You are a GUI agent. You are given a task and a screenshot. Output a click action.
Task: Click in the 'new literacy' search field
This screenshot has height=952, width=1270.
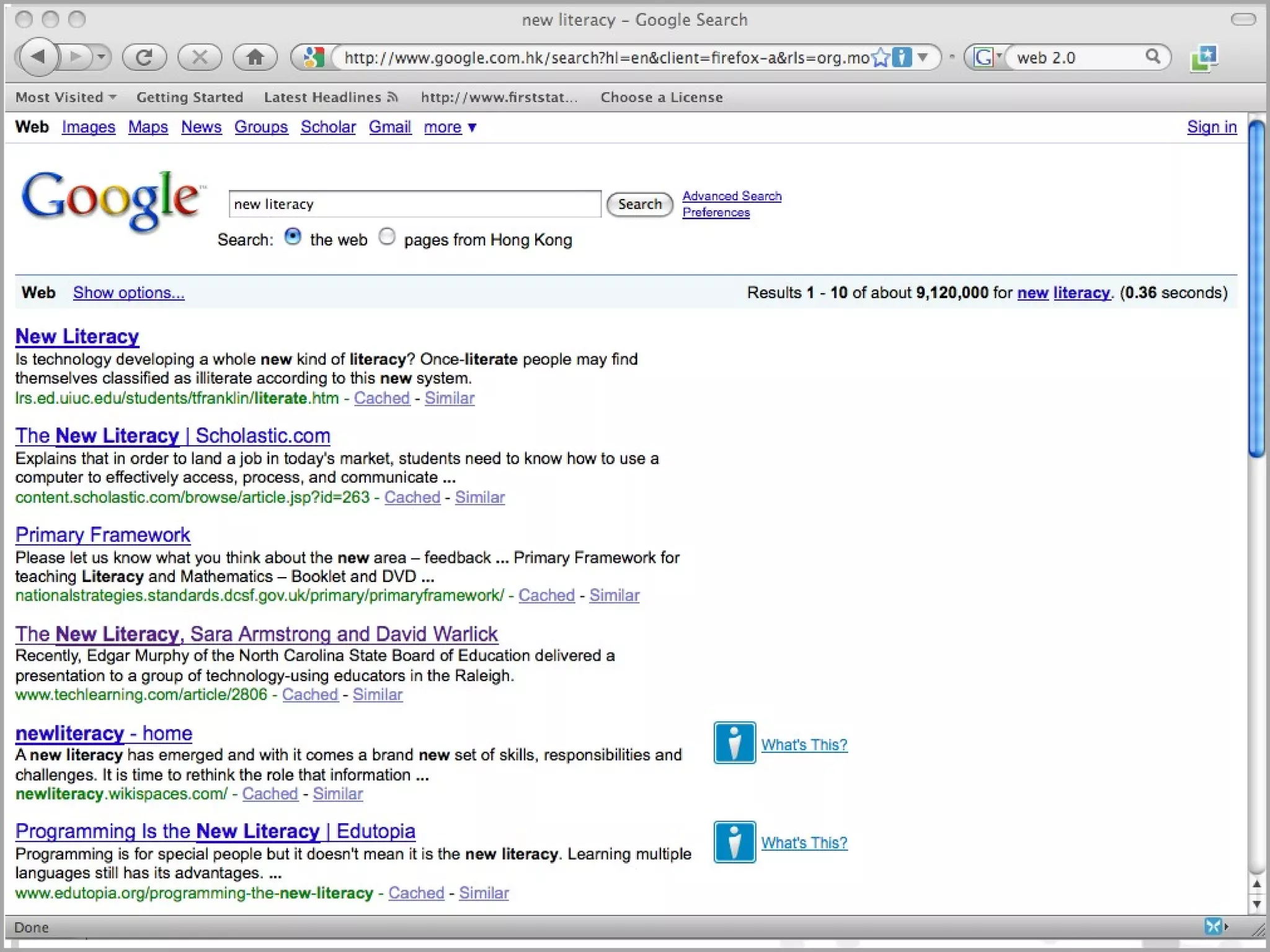[414, 205]
